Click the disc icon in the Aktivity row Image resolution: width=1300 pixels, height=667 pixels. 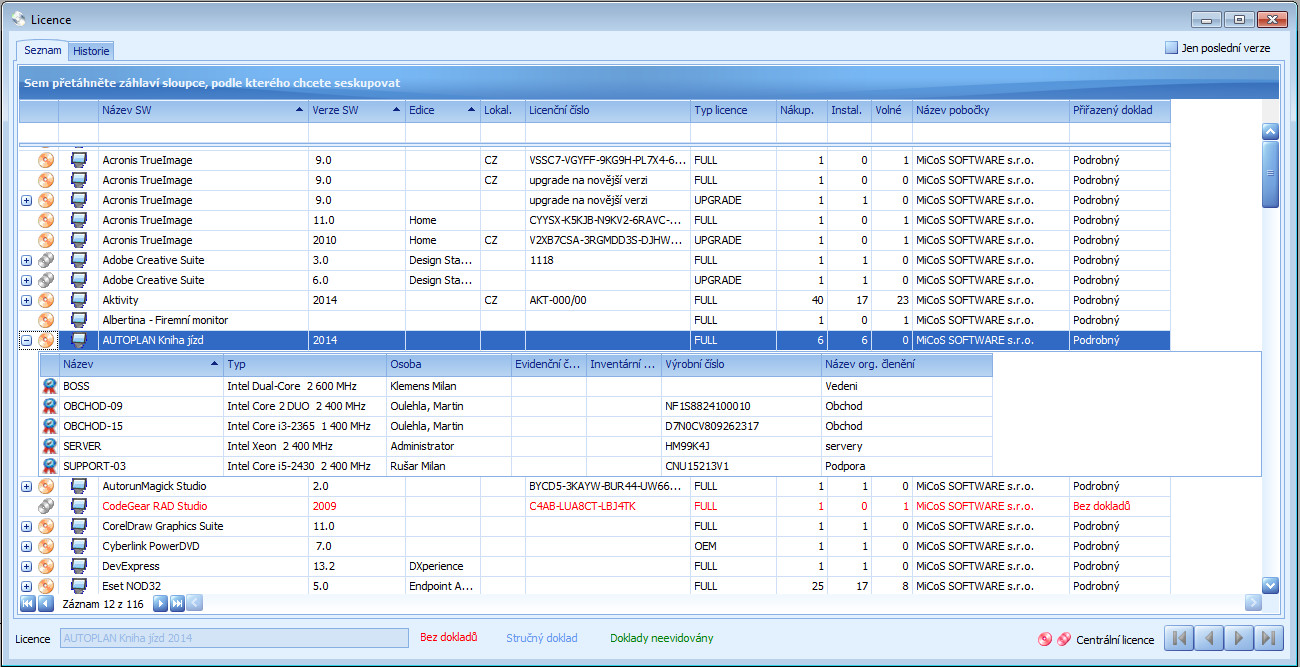[46, 300]
